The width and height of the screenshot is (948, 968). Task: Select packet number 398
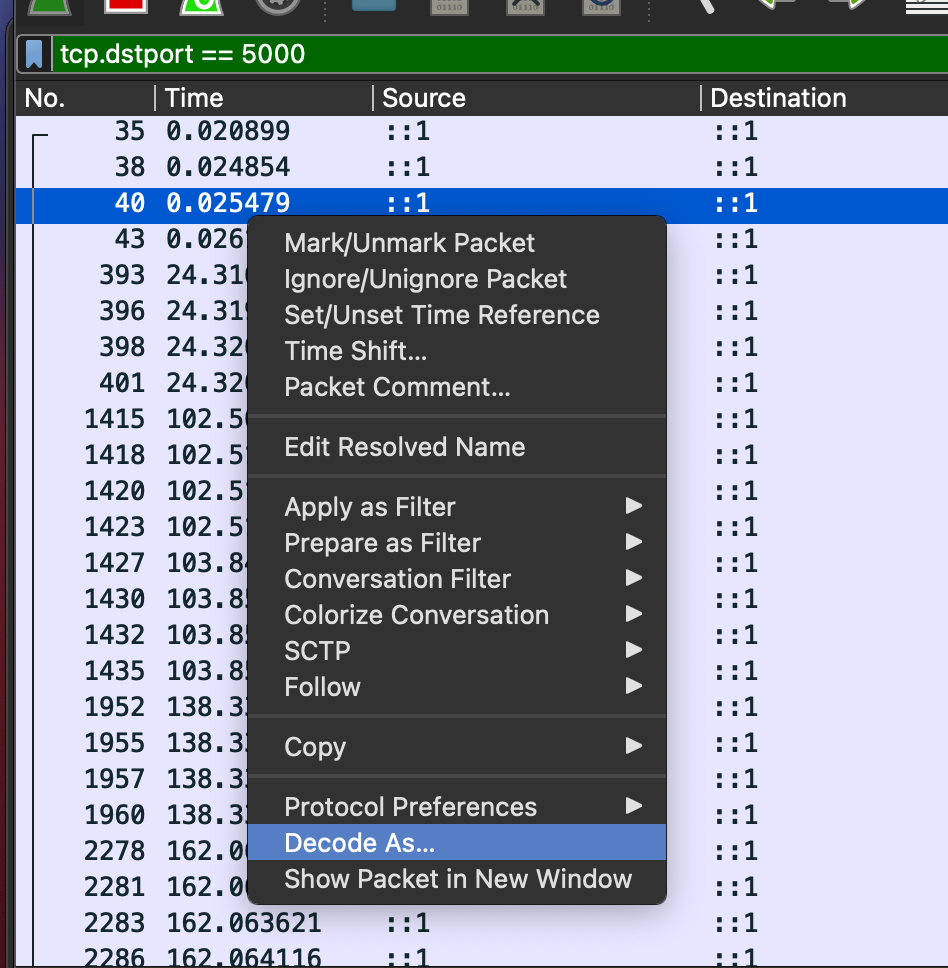(x=122, y=347)
